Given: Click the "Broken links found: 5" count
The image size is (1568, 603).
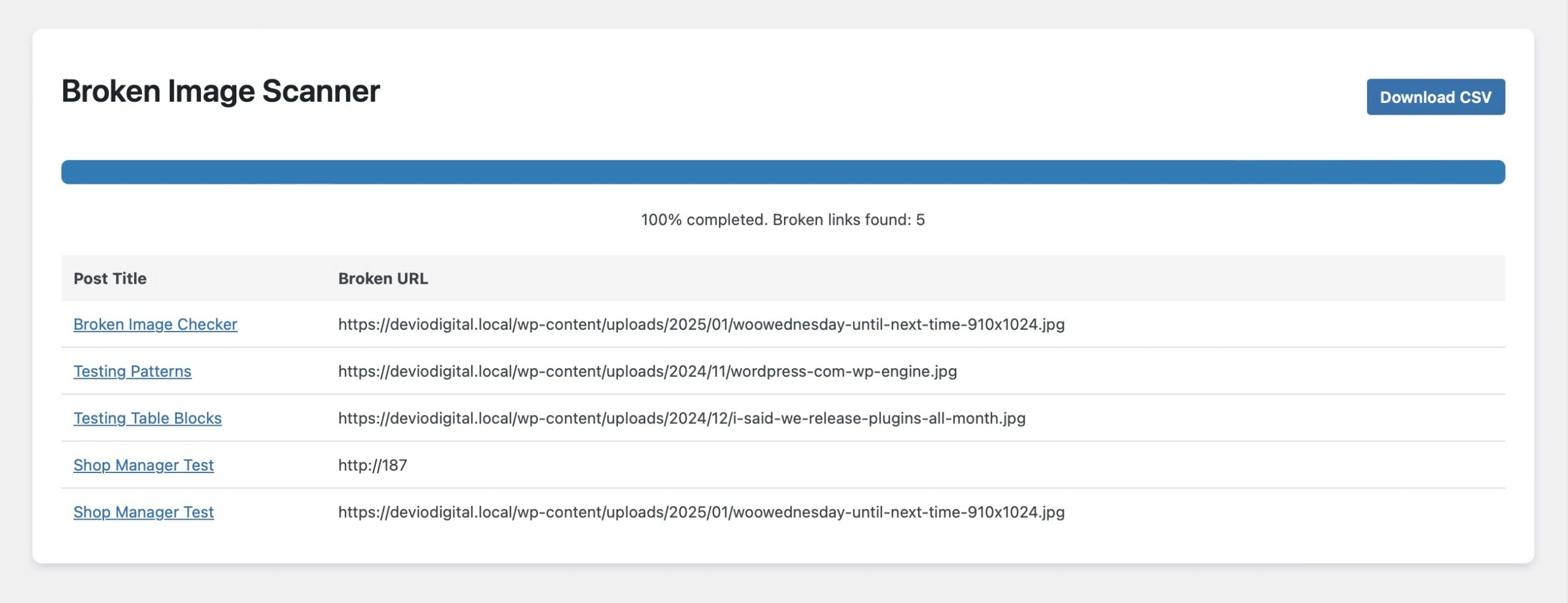Looking at the screenshot, I should click(x=849, y=220).
